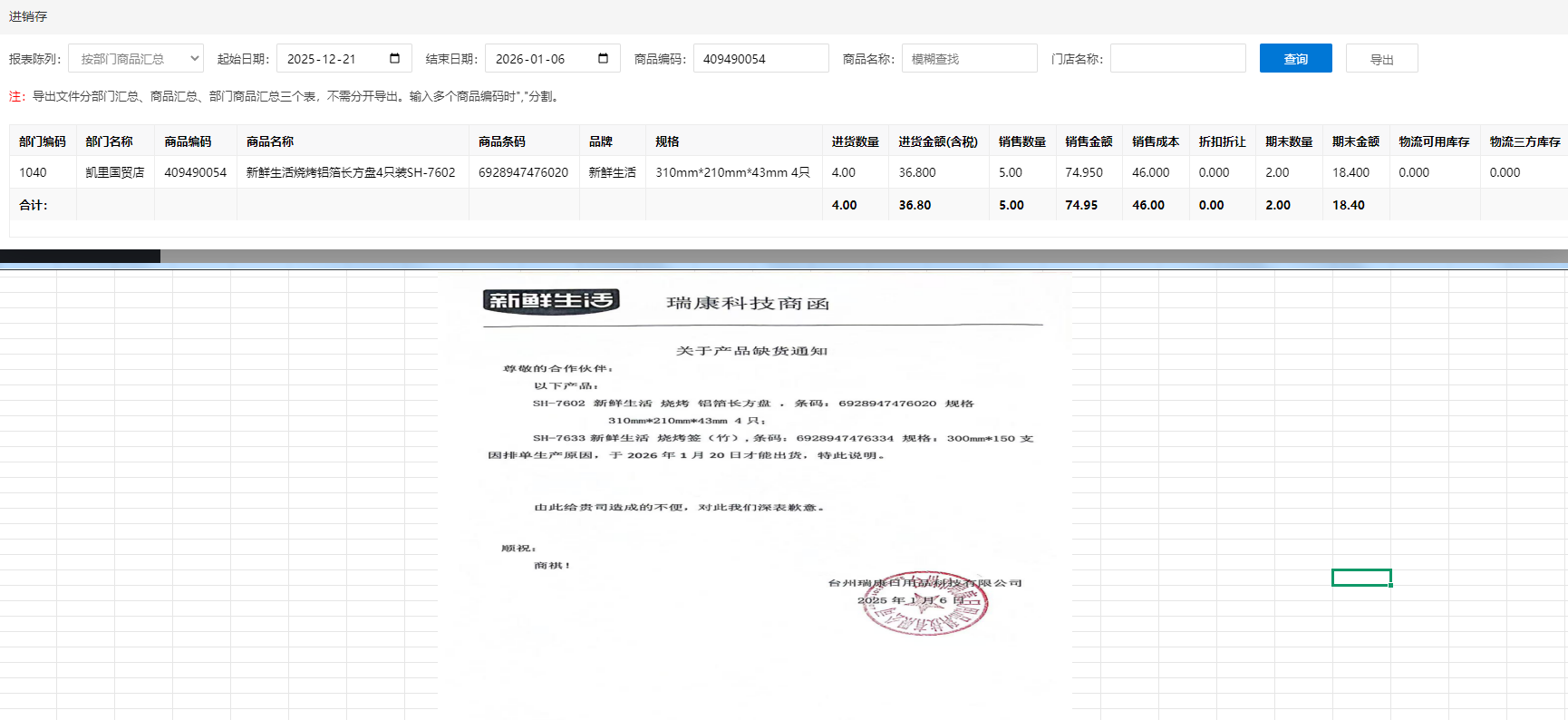Click the 查询 button
The width and height of the screenshot is (1568, 720).
tap(1295, 59)
